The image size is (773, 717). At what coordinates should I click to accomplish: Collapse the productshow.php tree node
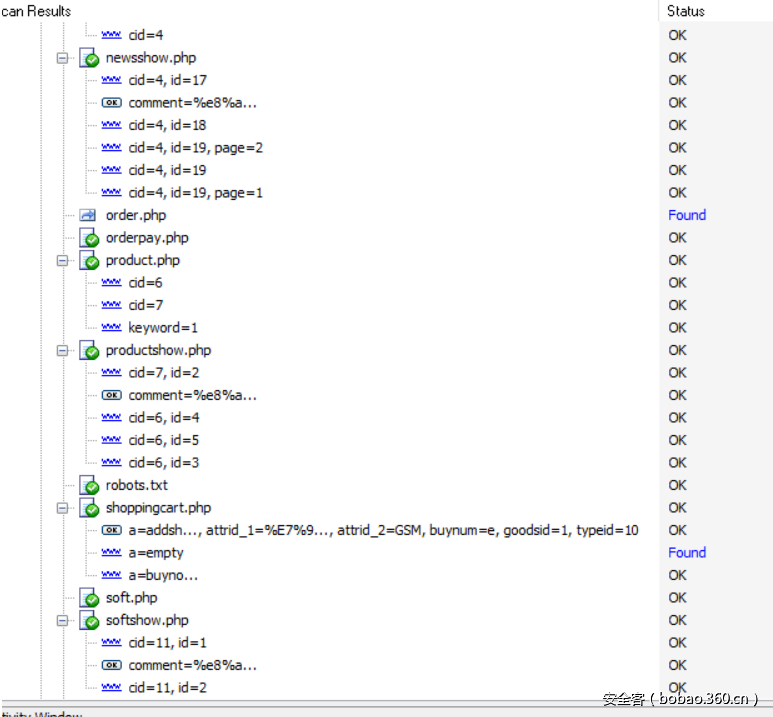coord(63,351)
